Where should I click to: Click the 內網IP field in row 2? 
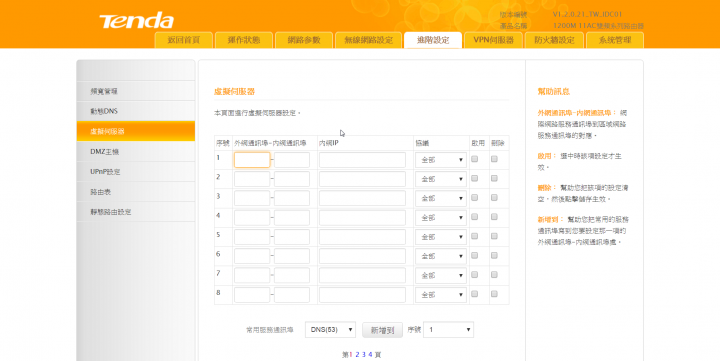click(362, 179)
